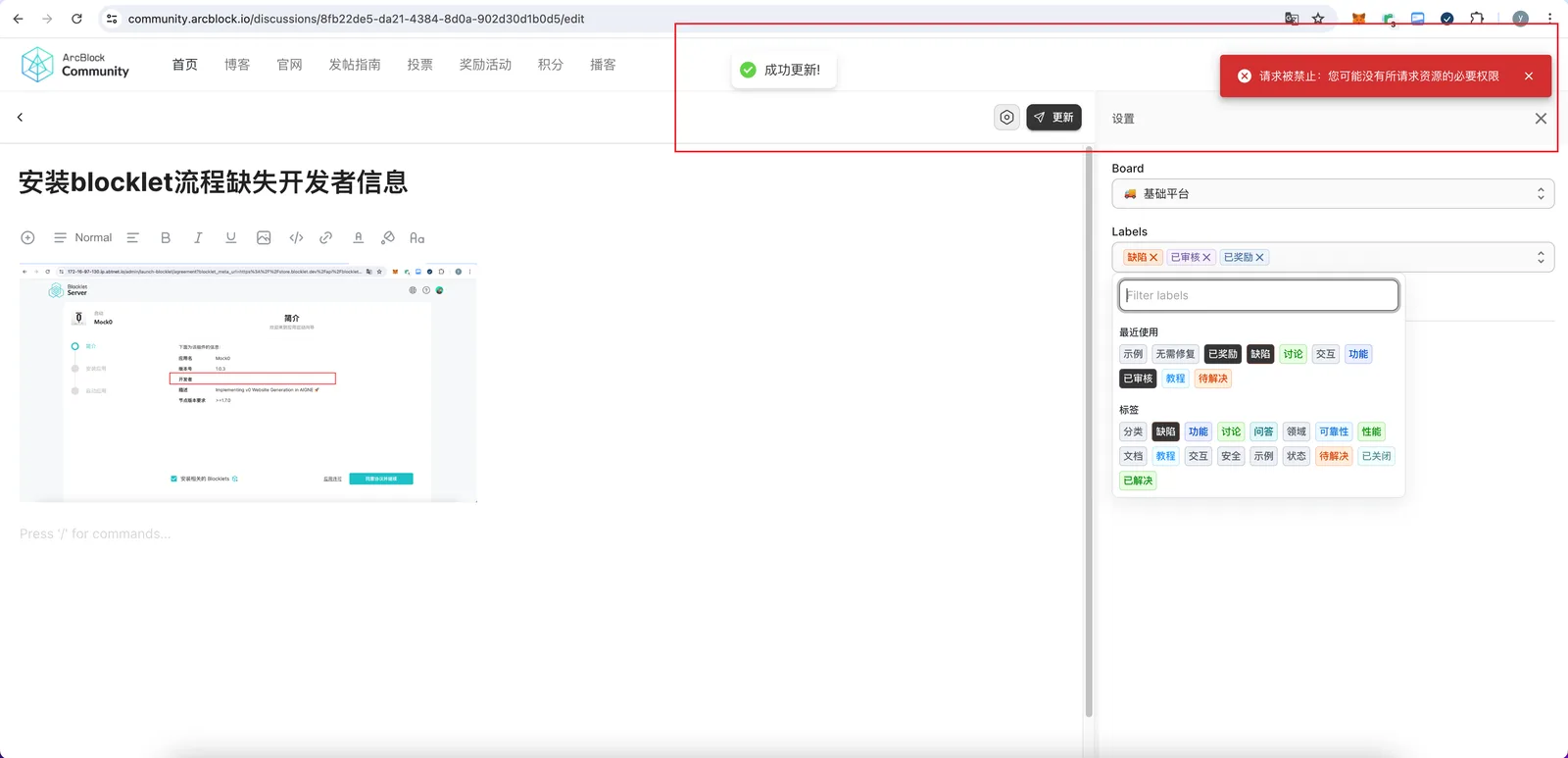Open the 官网 nav item
This screenshot has width=1568, height=758.
[289, 65]
